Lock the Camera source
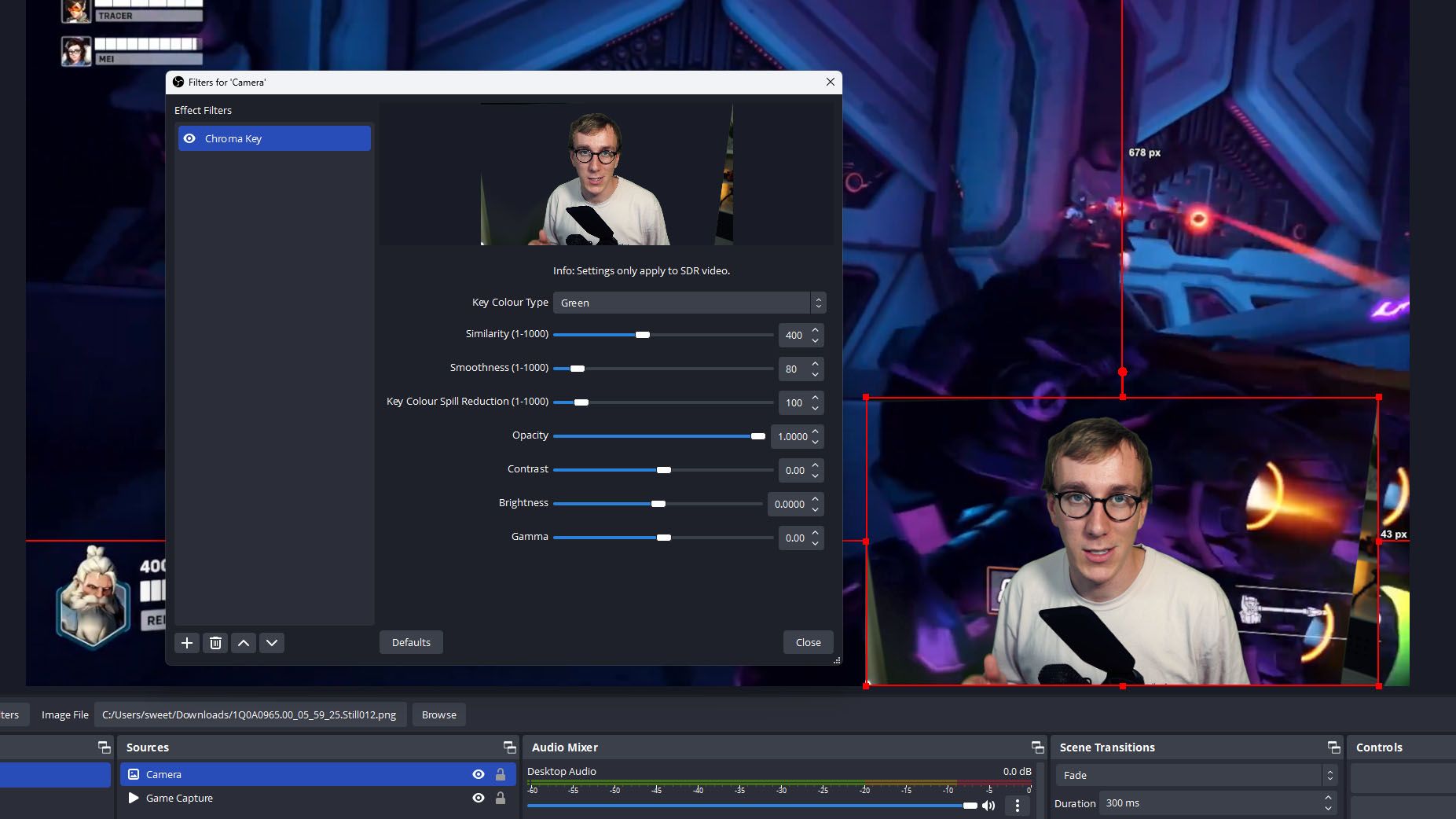Image resolution: width=1456 pixels, height=819 pixels. (x=501, y=775)
